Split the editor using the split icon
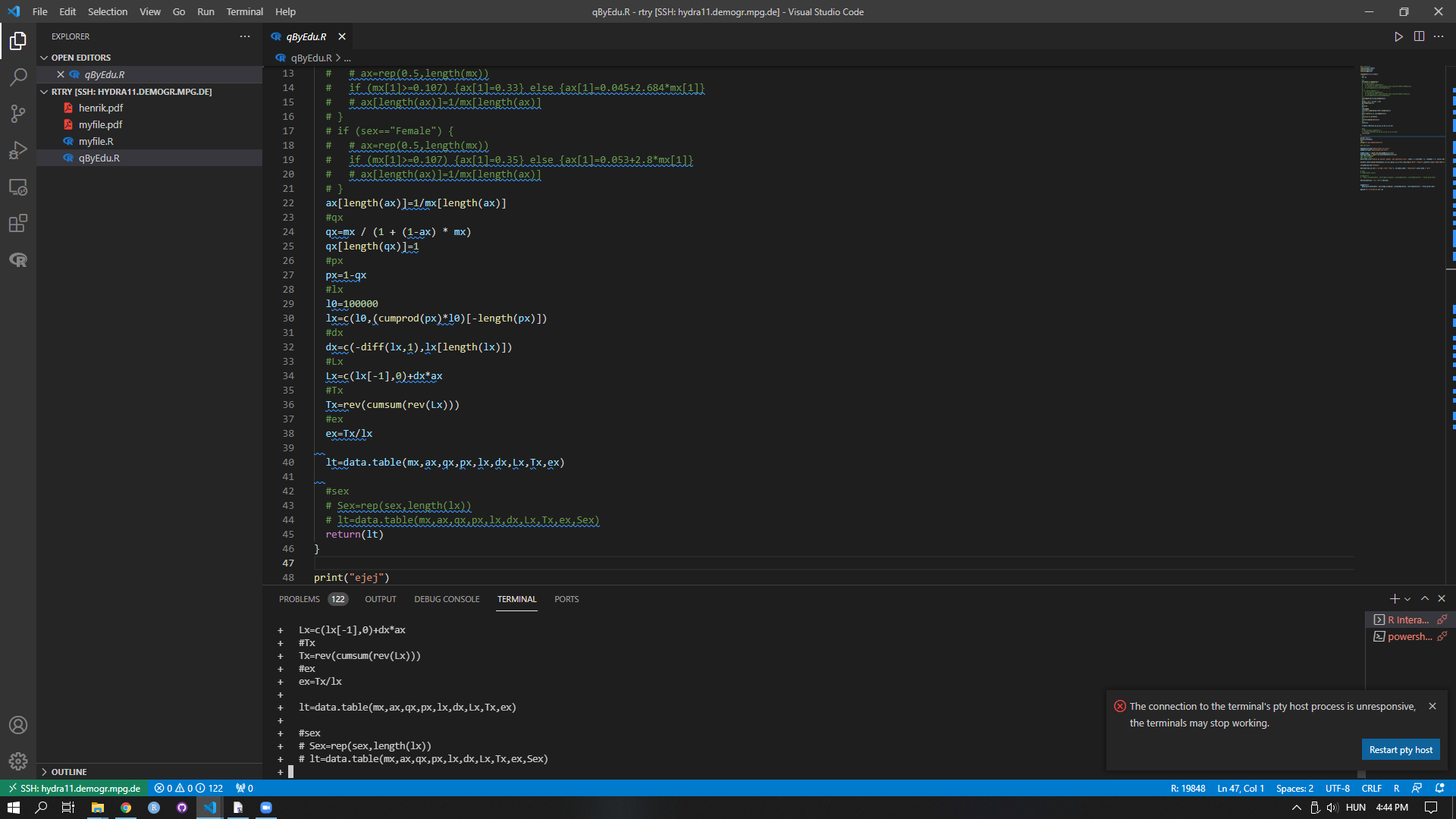This screenshot has height=819, width=1456. (1419, 36)
